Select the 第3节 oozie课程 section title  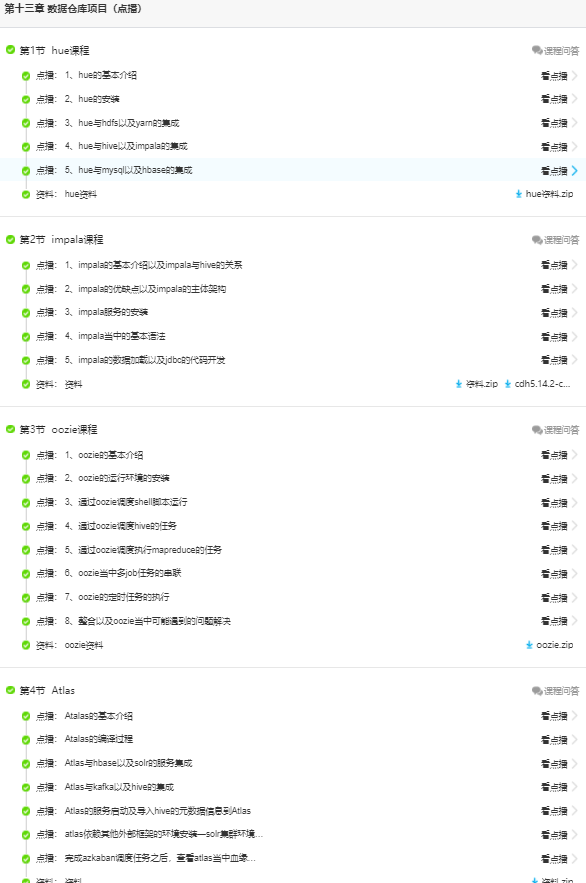[59, 429]
